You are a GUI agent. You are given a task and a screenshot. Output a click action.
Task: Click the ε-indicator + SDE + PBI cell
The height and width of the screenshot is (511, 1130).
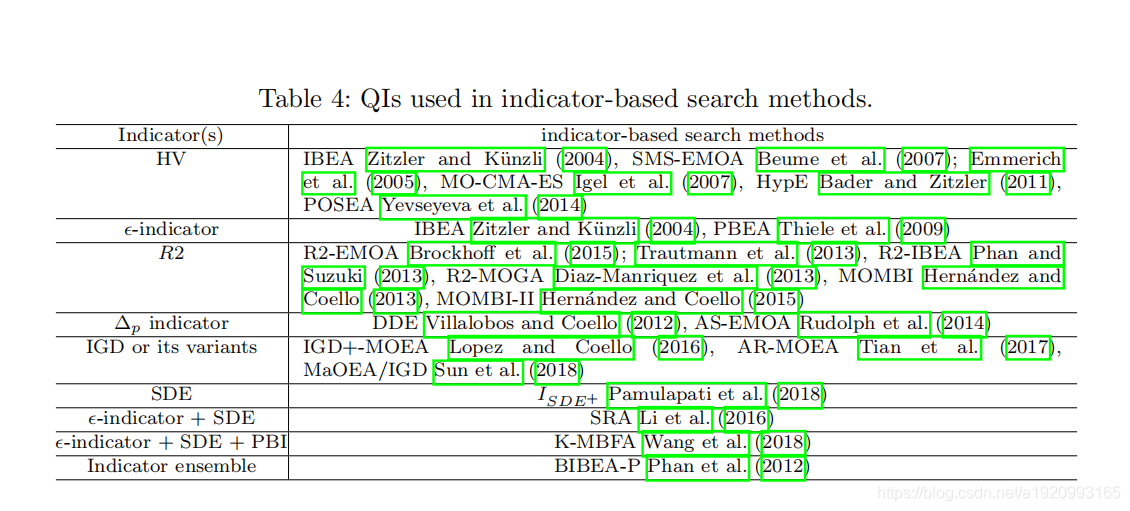click(171, 443)
